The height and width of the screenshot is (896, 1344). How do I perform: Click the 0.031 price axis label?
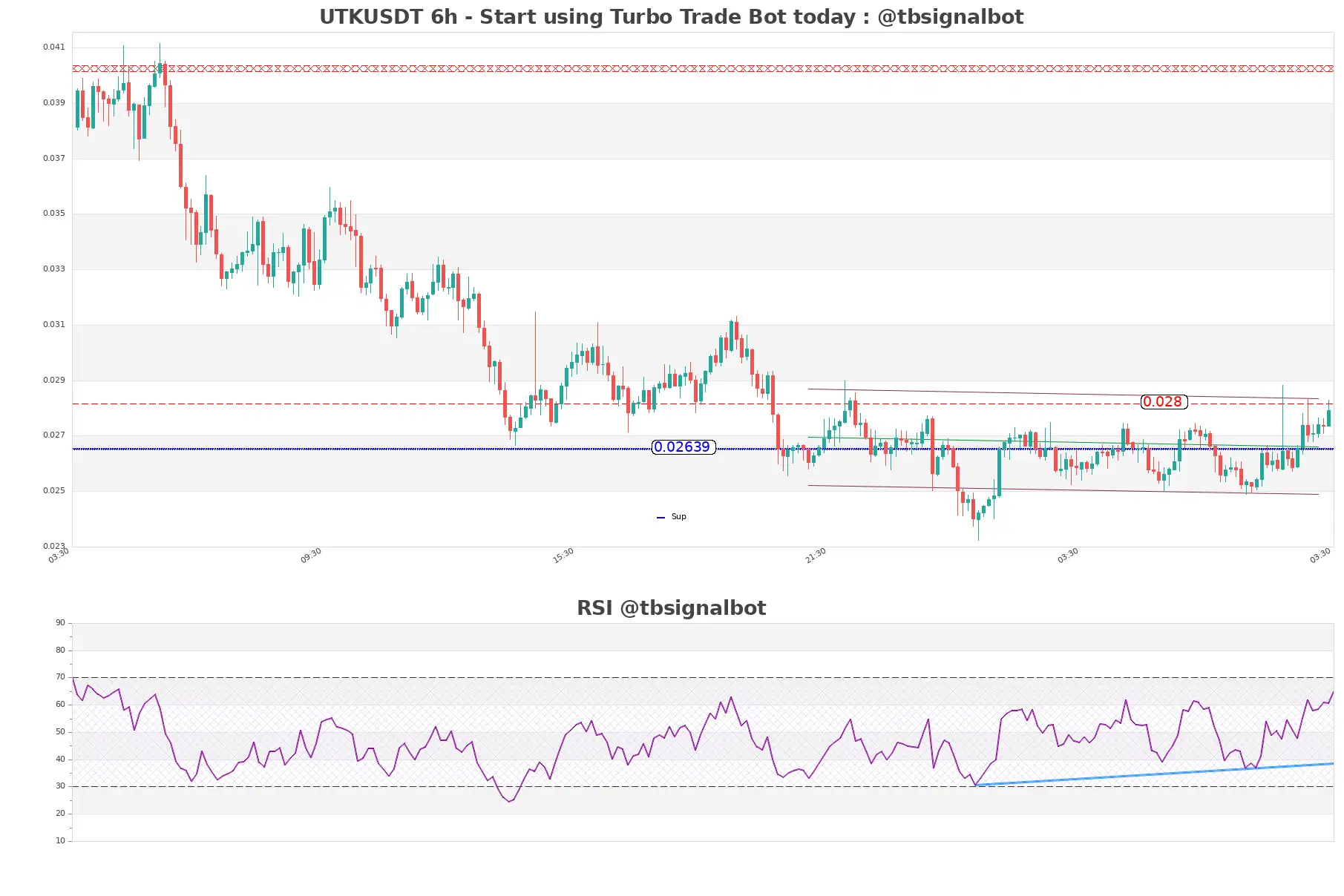[x=53, y=325]
